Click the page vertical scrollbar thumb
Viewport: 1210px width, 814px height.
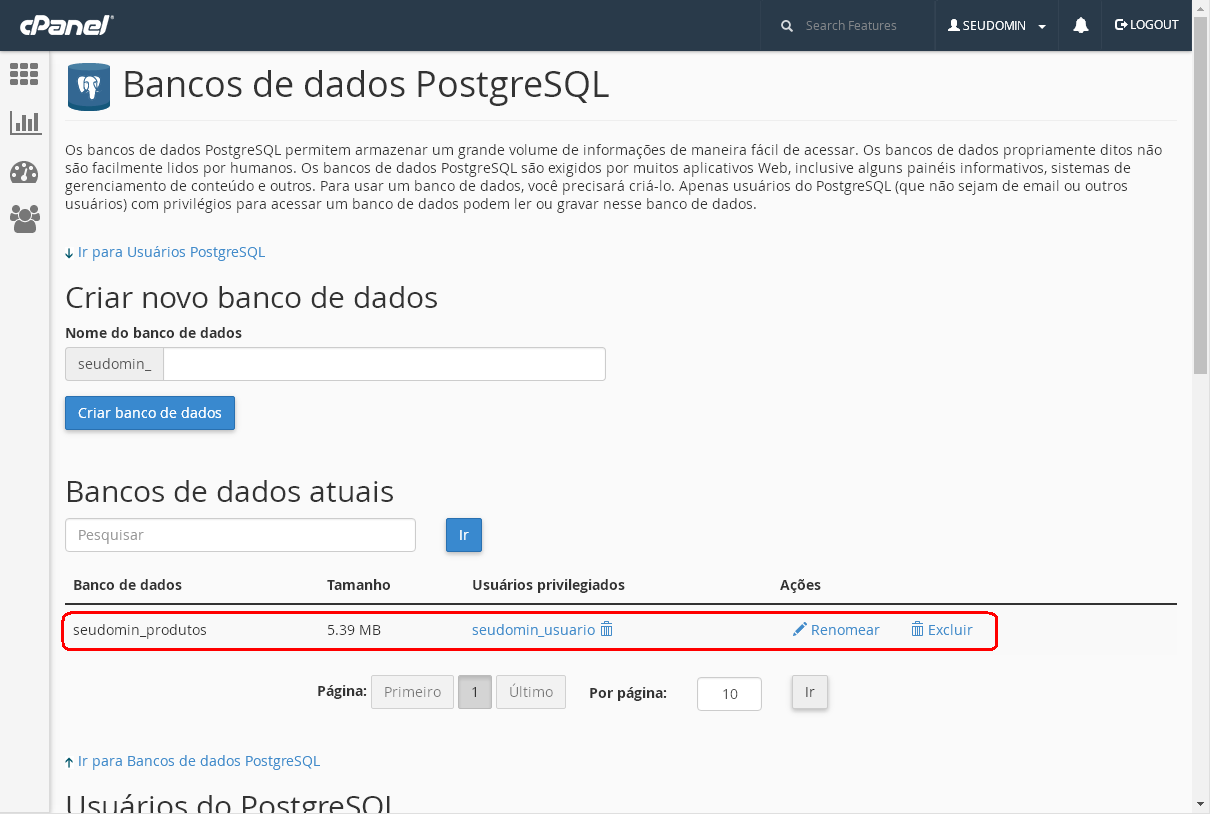coord(1201,196)
